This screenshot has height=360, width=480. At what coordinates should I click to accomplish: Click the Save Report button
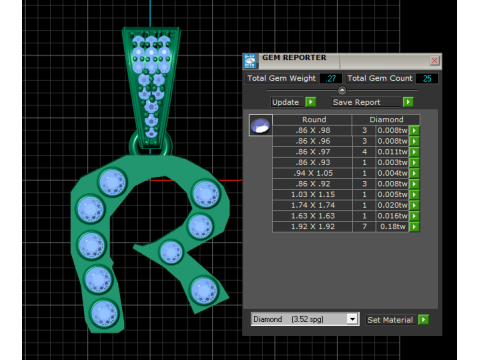pyautogui.click(x=367, y=102)
